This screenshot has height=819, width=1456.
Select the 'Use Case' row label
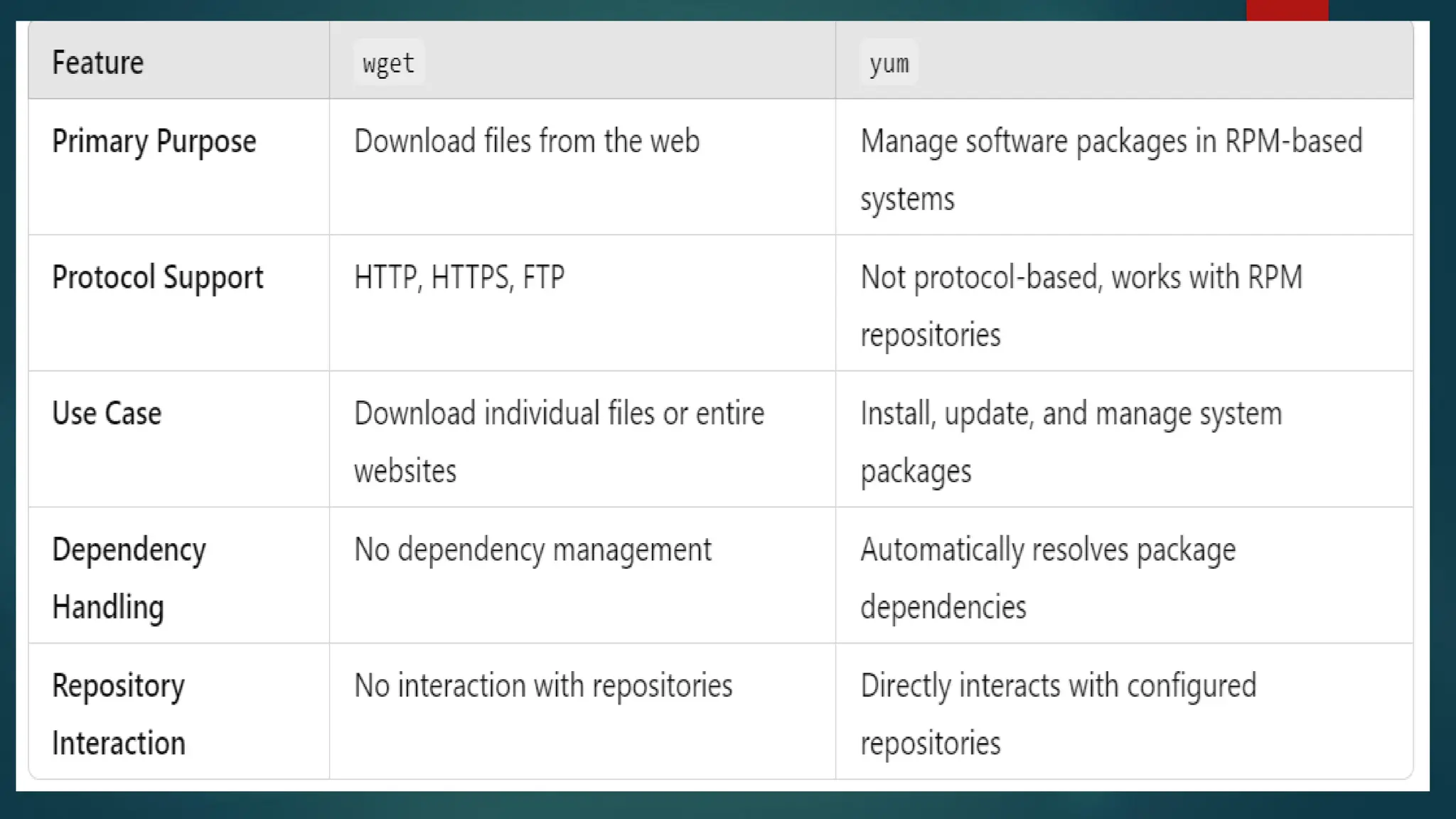pyautogui.click(x=107, y=414)
